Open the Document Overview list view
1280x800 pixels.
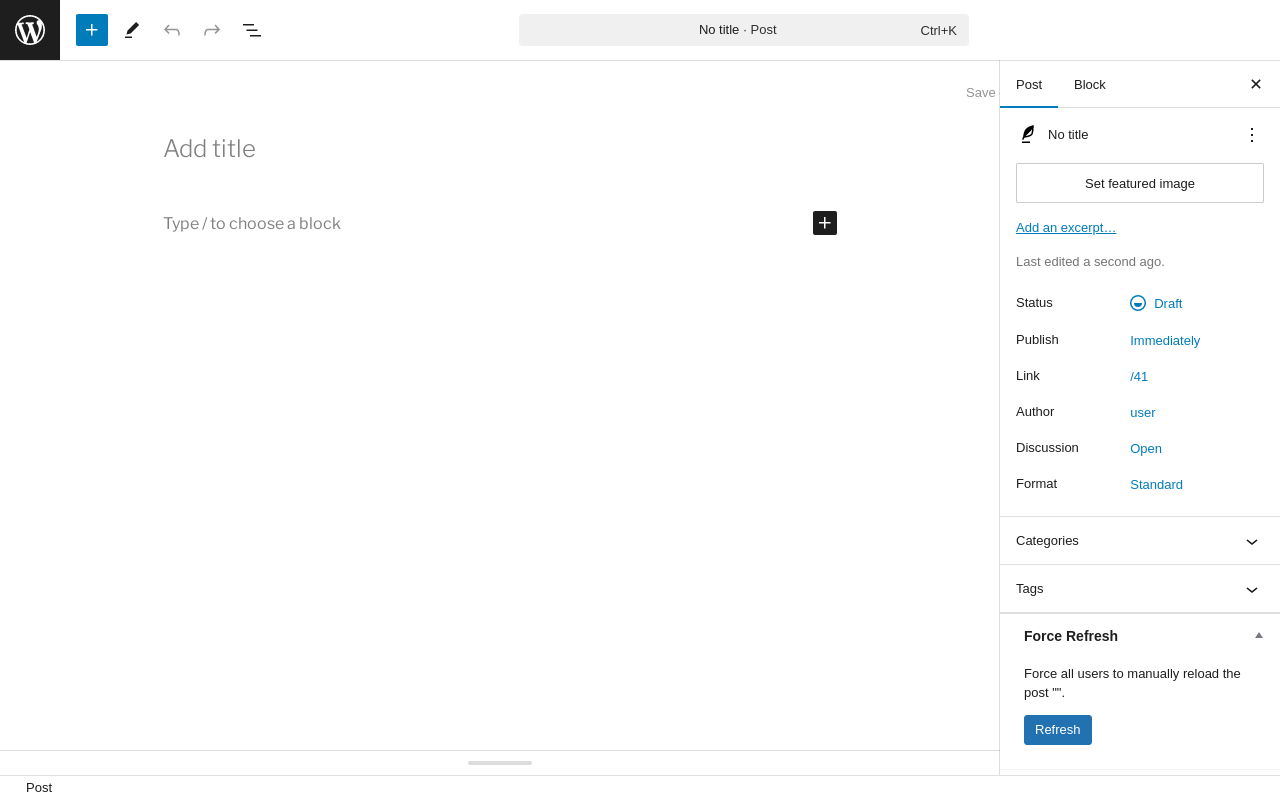(x=252, y=30)
